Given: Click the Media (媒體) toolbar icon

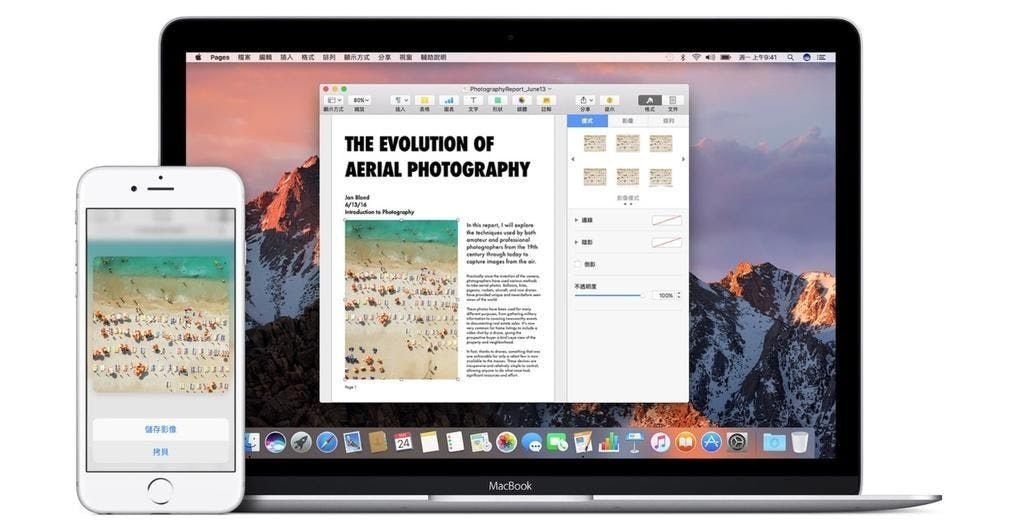Looking at the screenshot, I should [x=522, y=101].
